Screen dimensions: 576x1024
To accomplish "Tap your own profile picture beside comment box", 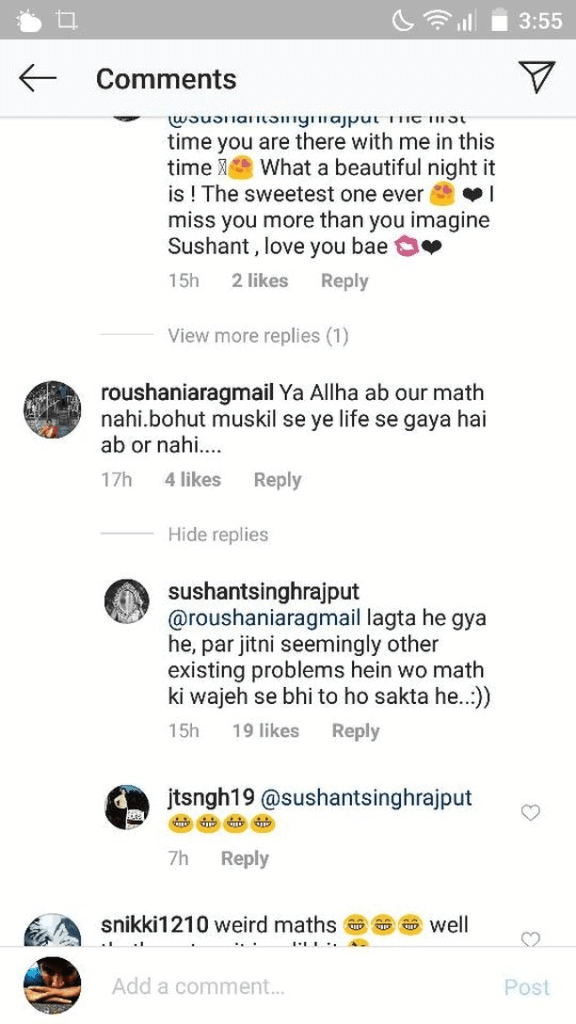I will [x=52, y=985].
